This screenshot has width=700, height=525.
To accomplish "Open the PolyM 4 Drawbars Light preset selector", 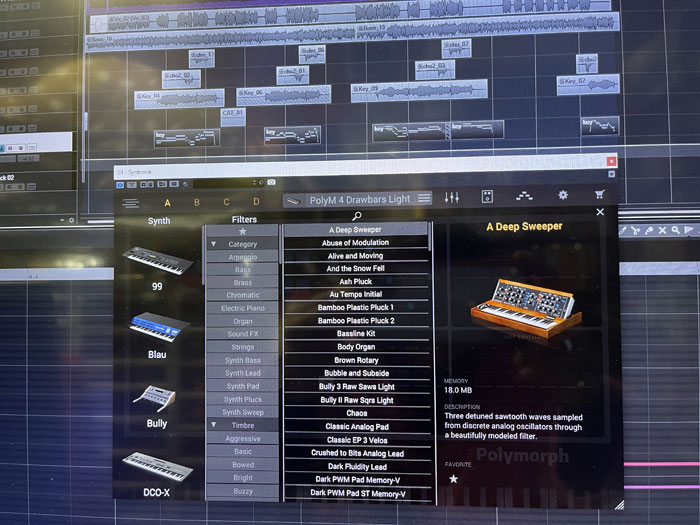I will (x=357, y=200).
